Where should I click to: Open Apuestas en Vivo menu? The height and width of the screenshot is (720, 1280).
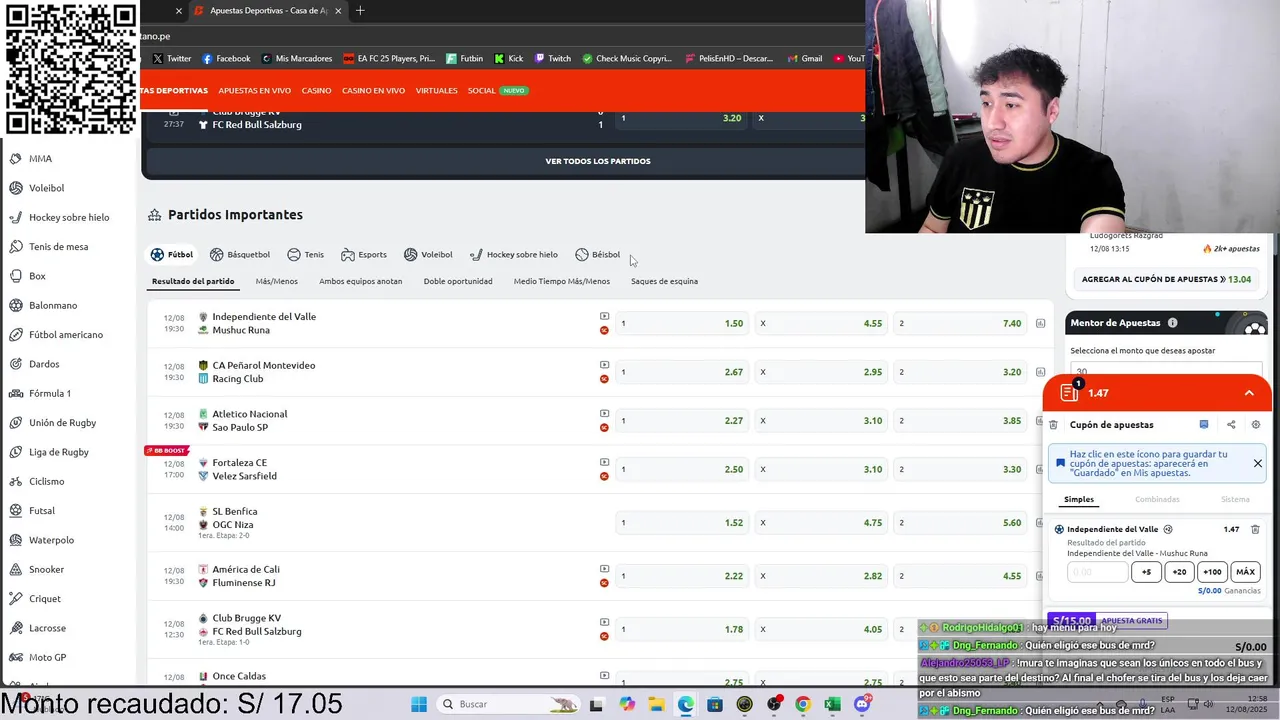coord(255,90)
